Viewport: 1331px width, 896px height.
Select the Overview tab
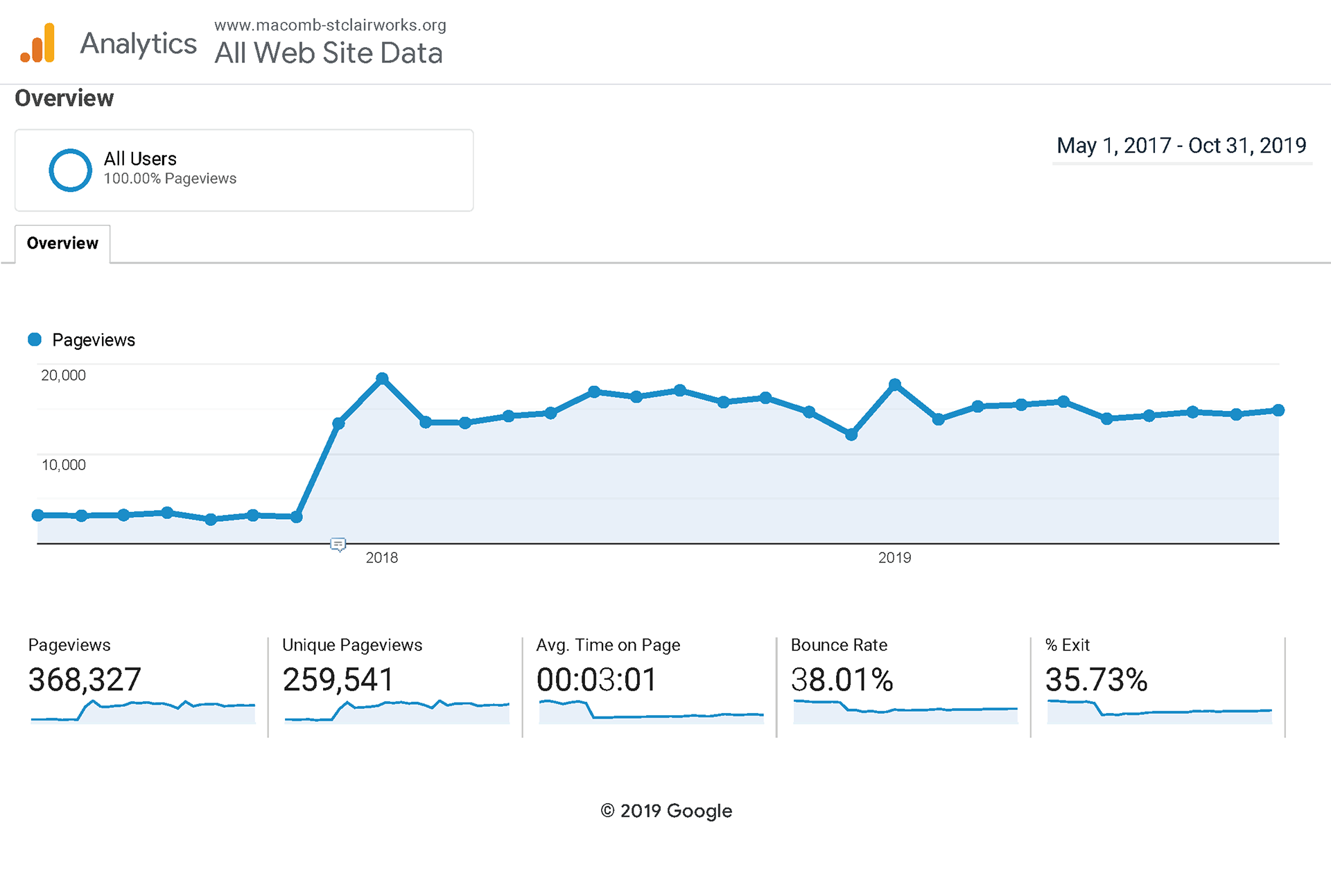pyautogui.click(x=62, y=244)
